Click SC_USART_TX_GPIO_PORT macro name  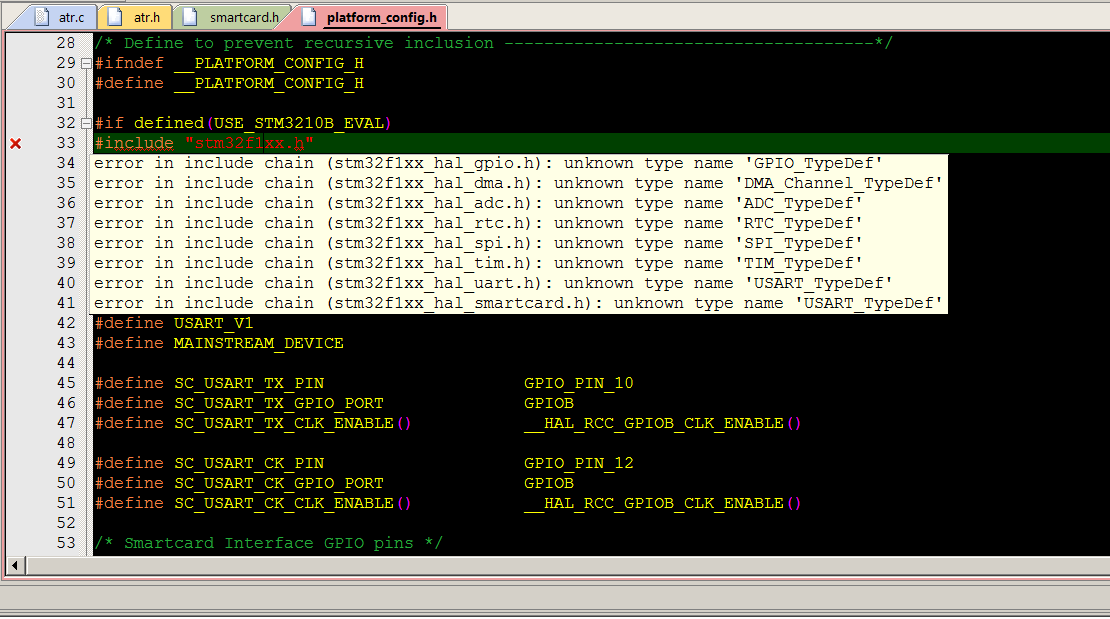pos(279,403)
